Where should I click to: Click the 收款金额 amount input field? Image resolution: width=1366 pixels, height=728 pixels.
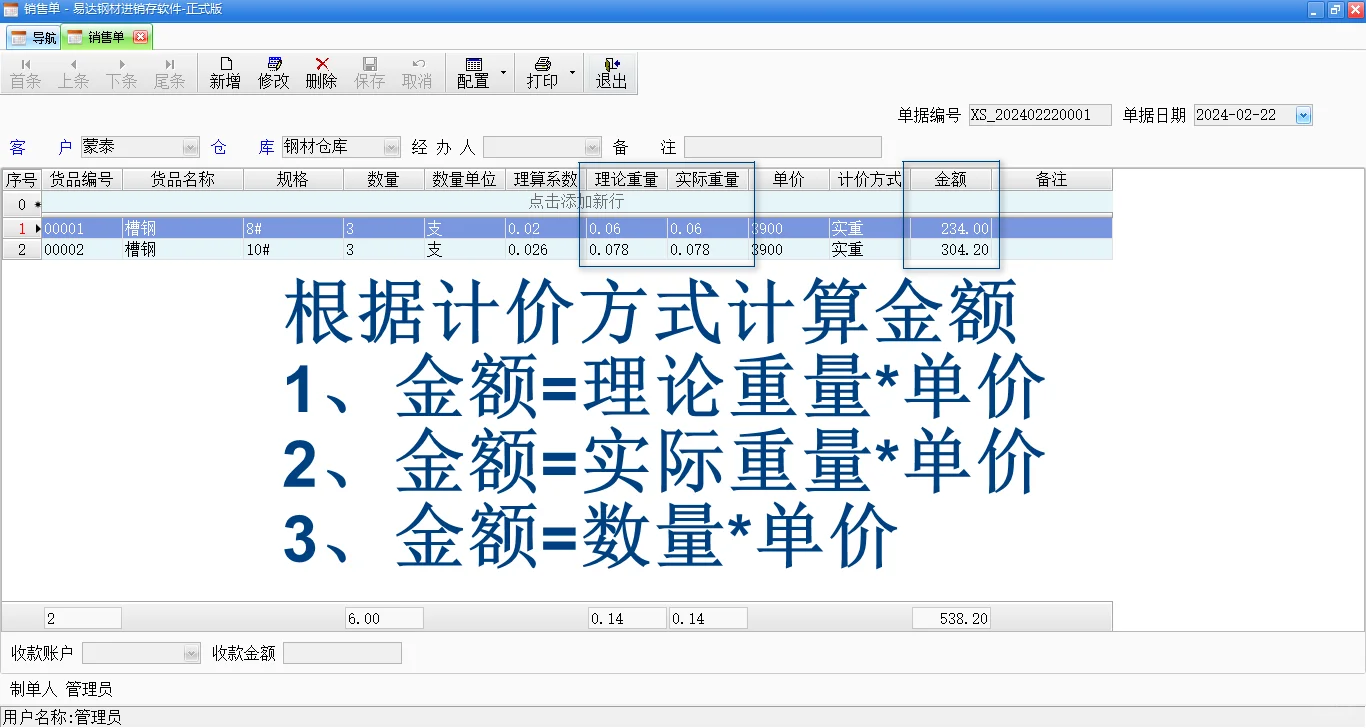pos(343,653)
